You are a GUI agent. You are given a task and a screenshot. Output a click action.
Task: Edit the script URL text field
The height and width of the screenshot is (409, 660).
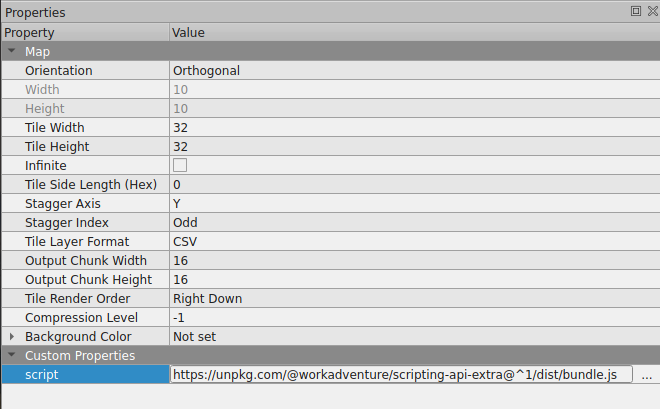401,375
